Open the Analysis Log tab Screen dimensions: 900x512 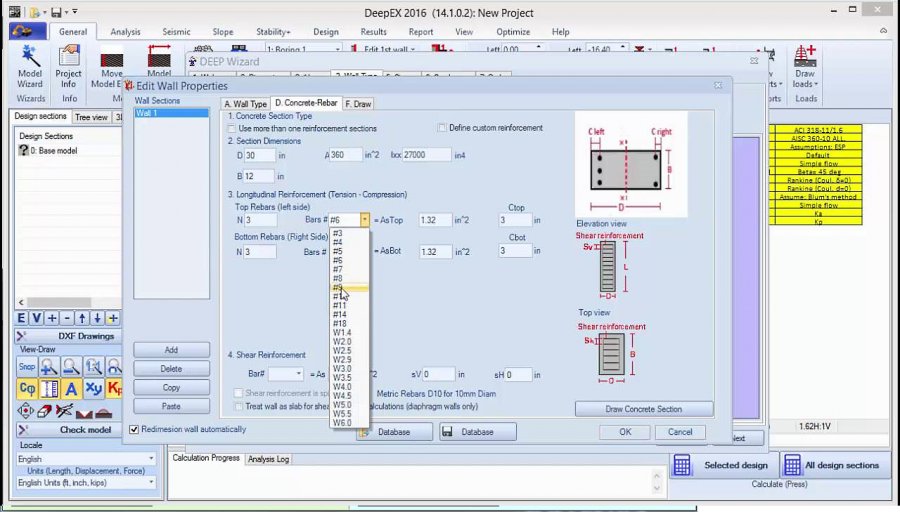click(268, 459)
